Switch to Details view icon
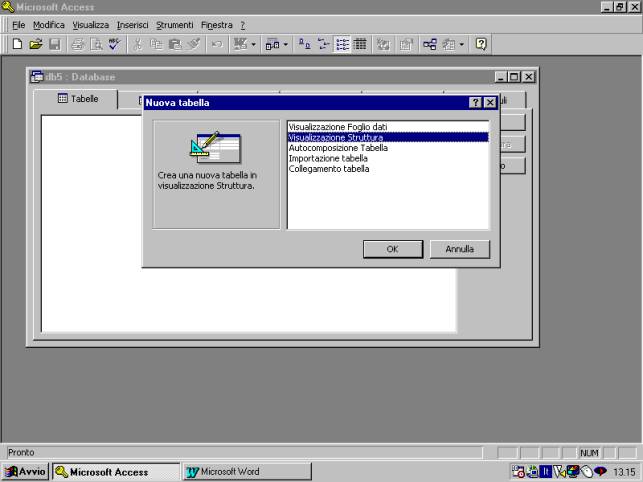 click(360, 44)
